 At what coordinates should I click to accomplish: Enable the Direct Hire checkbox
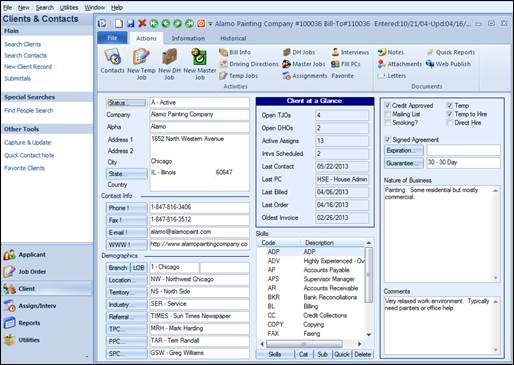click(450, 123)
